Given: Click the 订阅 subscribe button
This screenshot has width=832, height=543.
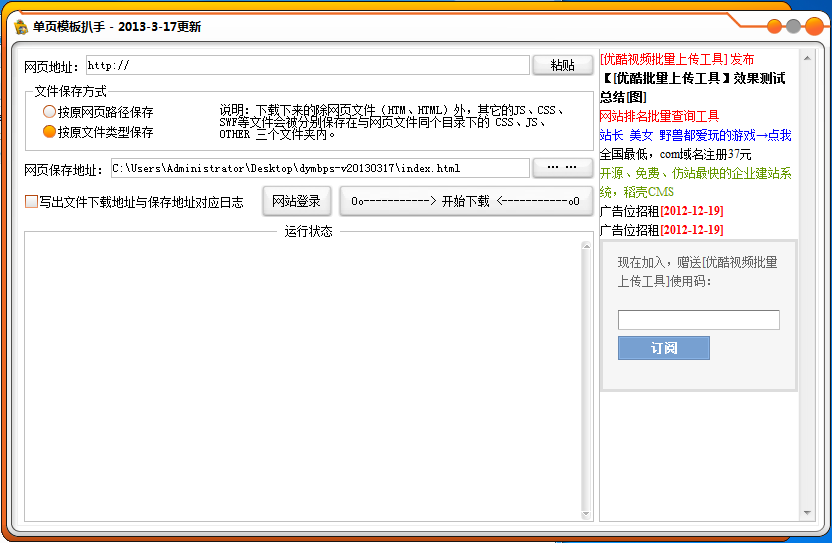Looking at the screenshot, I should click(x=664, y=348).
